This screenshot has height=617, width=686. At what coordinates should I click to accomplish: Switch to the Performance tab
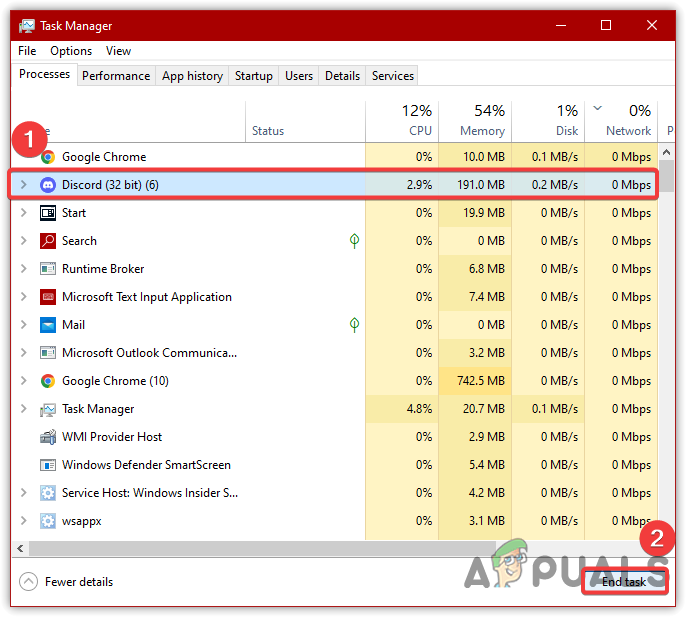coord(116,76)
